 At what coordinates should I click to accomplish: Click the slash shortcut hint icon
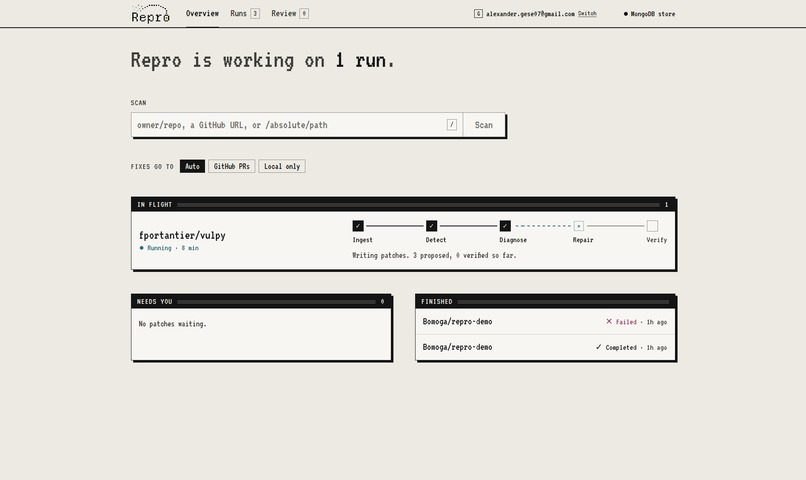click(451, 125)
